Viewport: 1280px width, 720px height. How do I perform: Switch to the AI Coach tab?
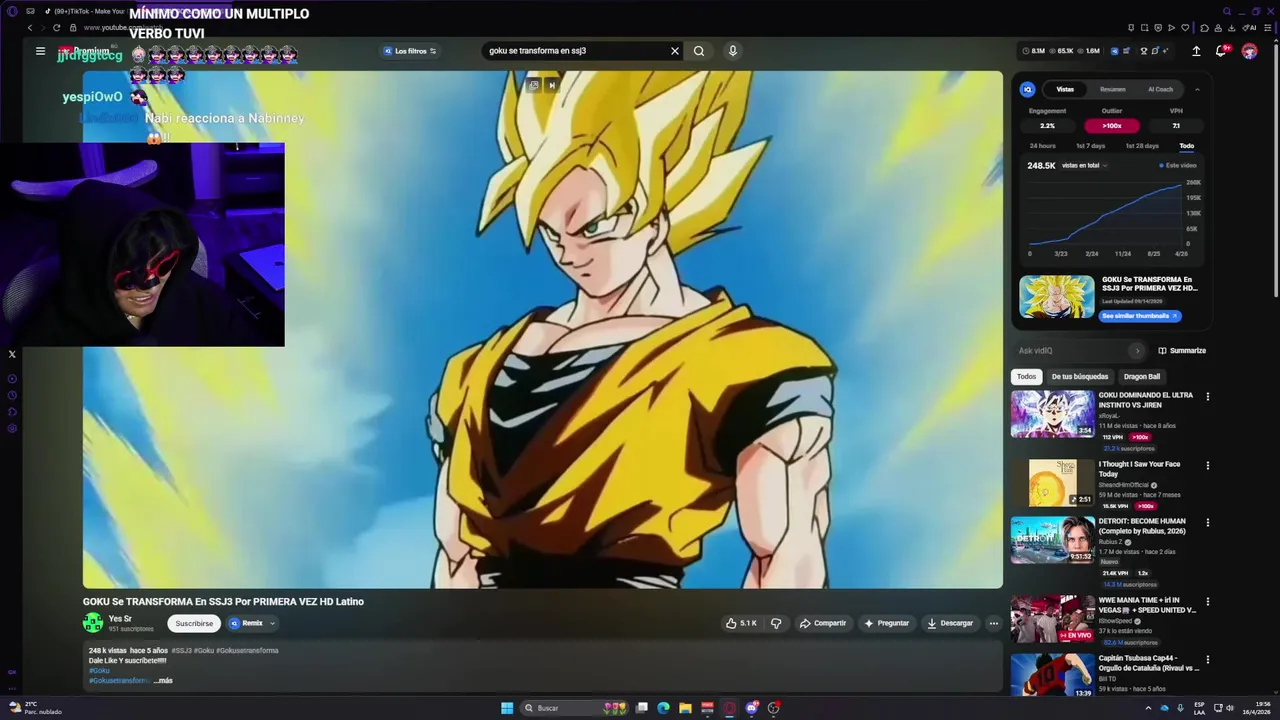coord(1160,89)
